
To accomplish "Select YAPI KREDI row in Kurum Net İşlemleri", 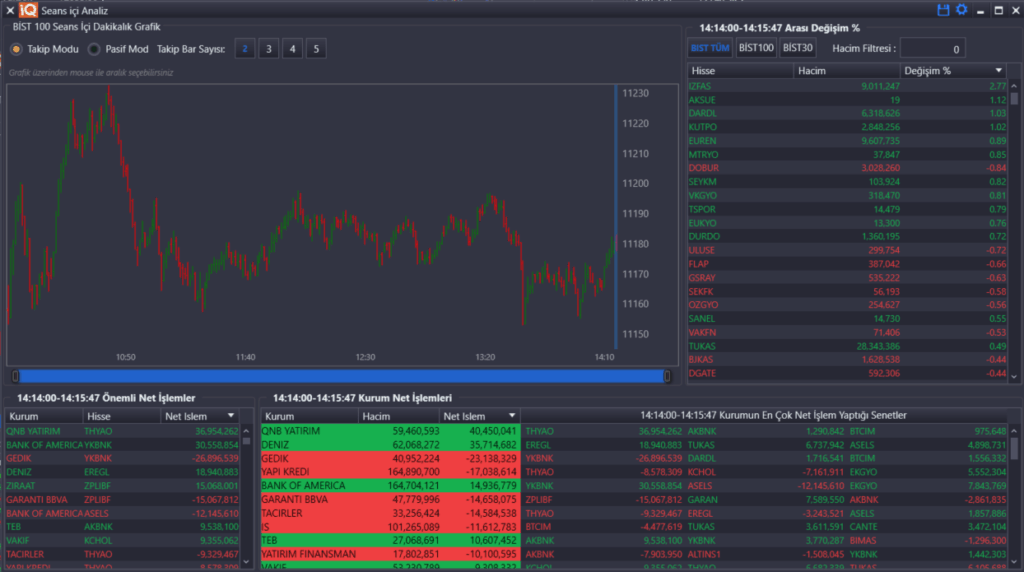I will click(391, 472).
